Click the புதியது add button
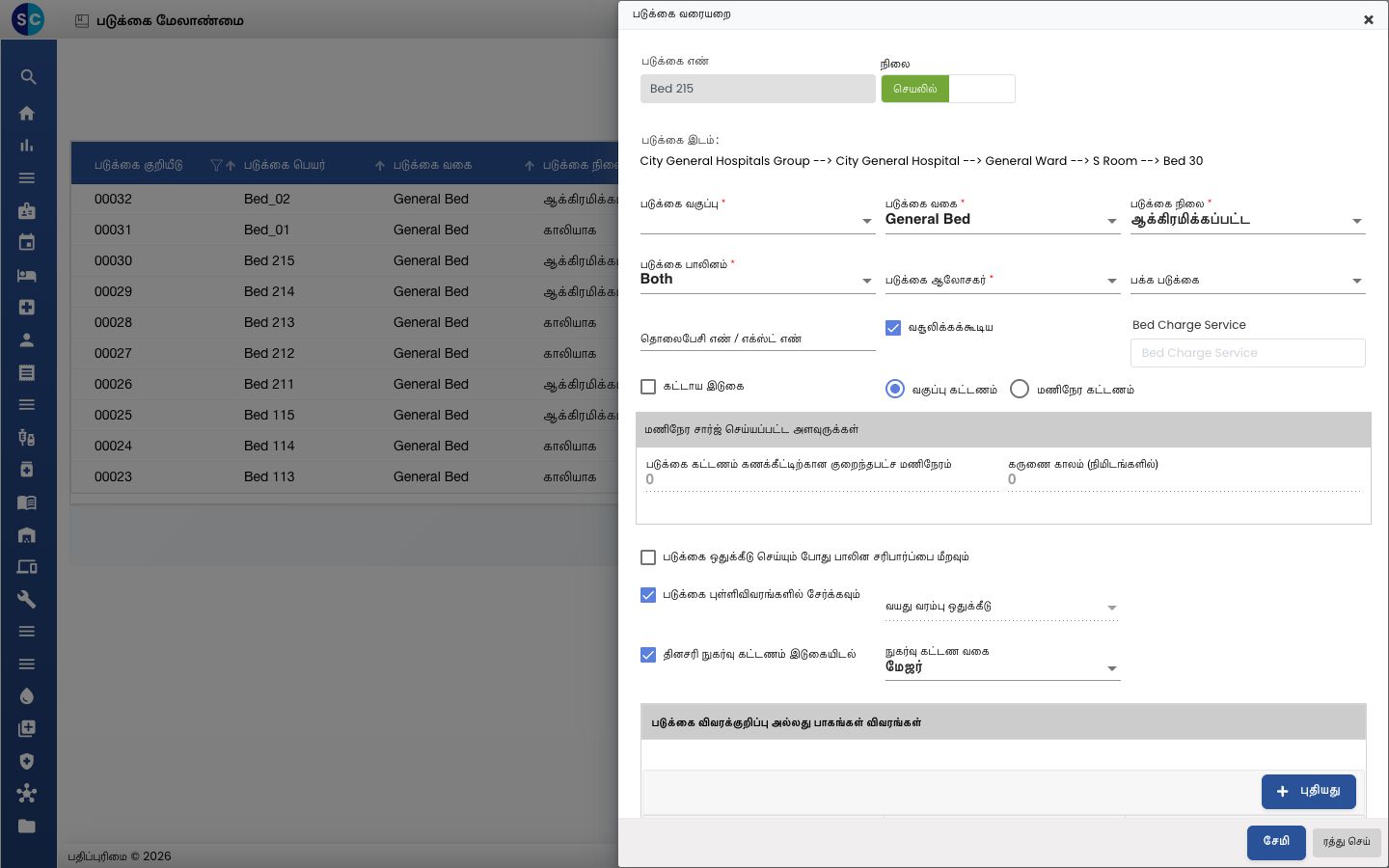The height and width of the screenshot is (868, 1389). [x=1308, y=791]
